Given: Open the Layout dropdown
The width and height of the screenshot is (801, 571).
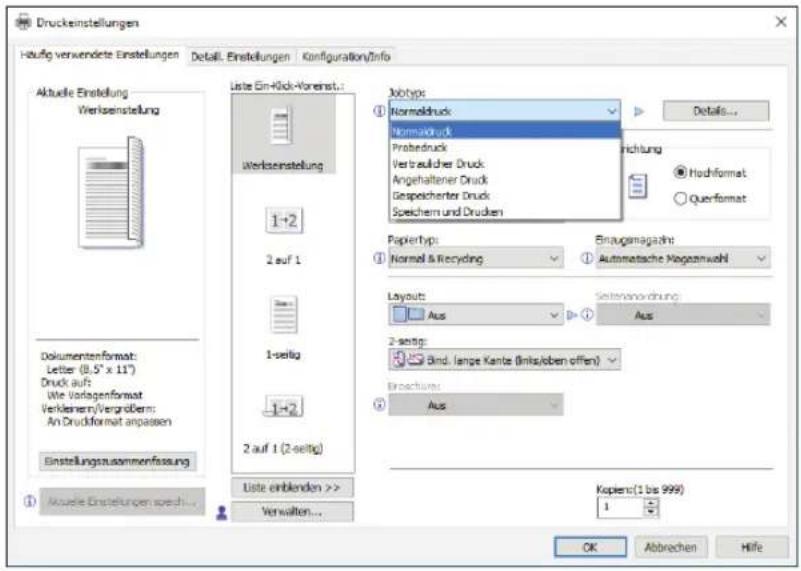Looking at the screenshot, I should pos(476,315).
